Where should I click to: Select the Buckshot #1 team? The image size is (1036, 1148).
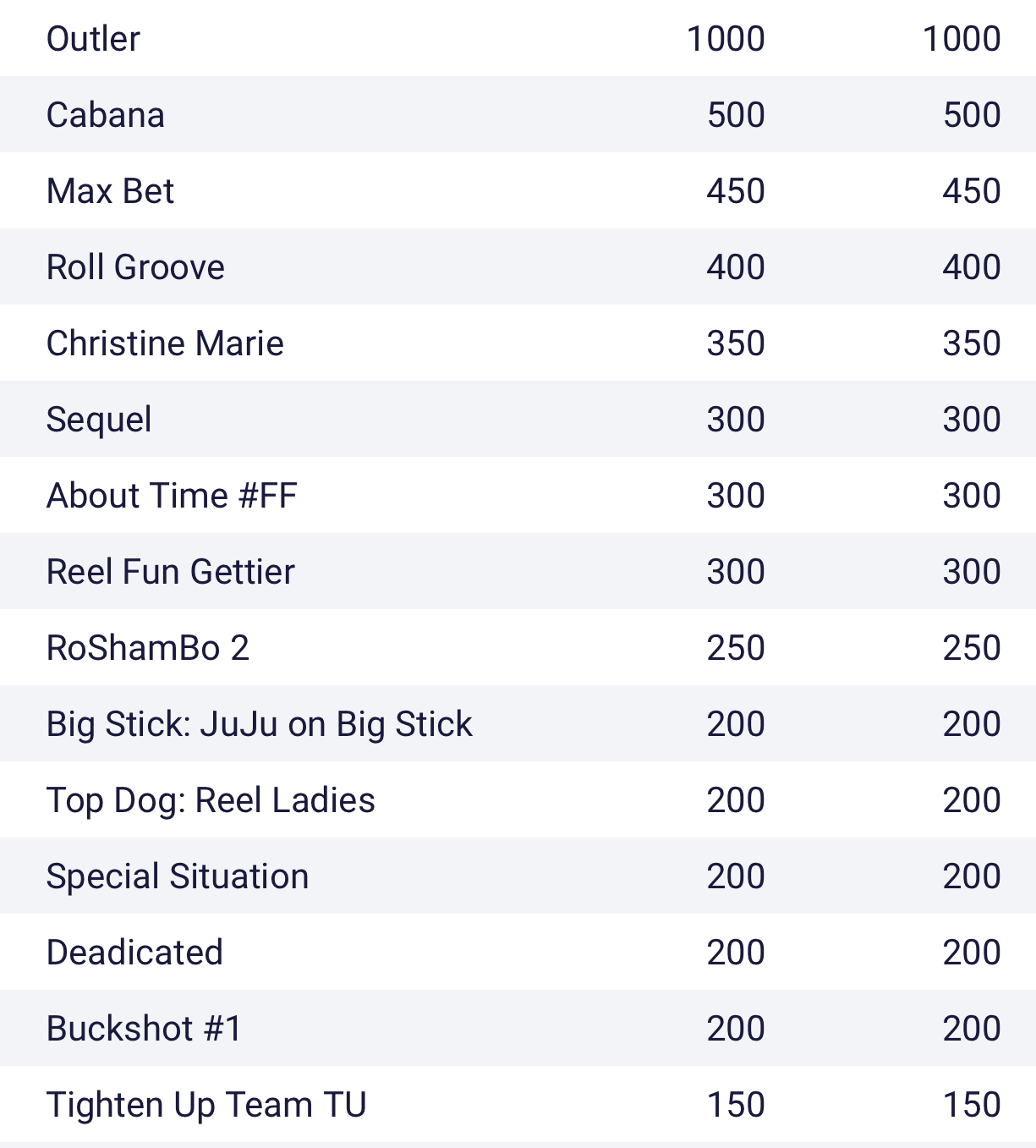pyautogui.click(x=145, y=1029)
